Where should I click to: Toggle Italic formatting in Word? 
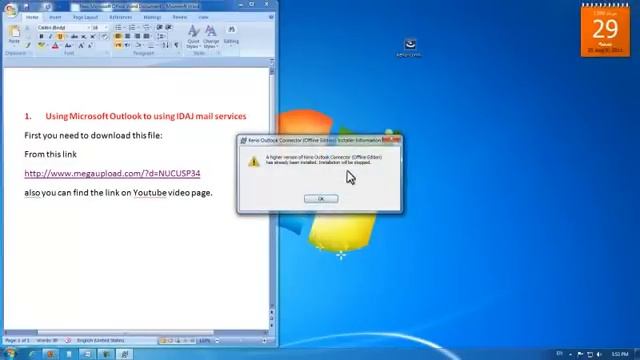[50, 36]
